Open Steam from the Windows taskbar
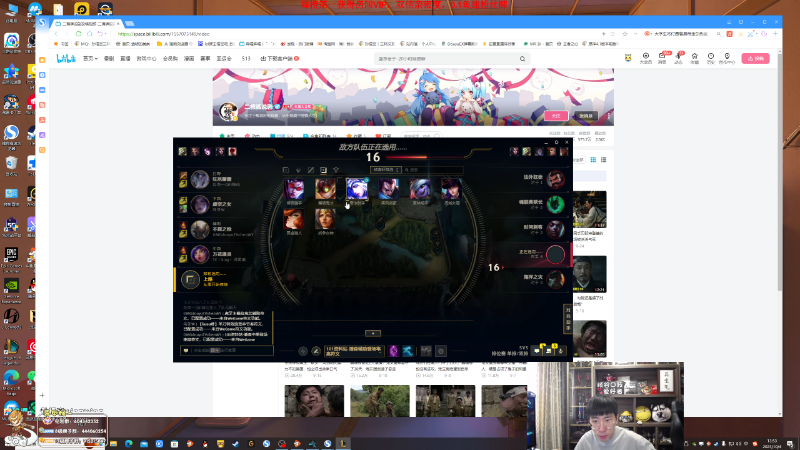 235,444
